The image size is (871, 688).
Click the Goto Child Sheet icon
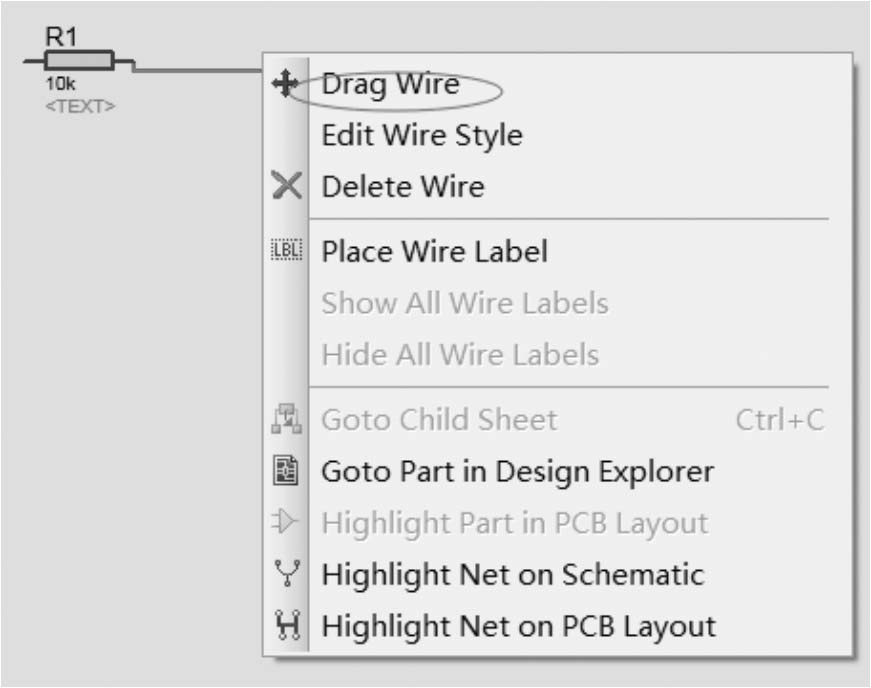(x=287, y=421)
